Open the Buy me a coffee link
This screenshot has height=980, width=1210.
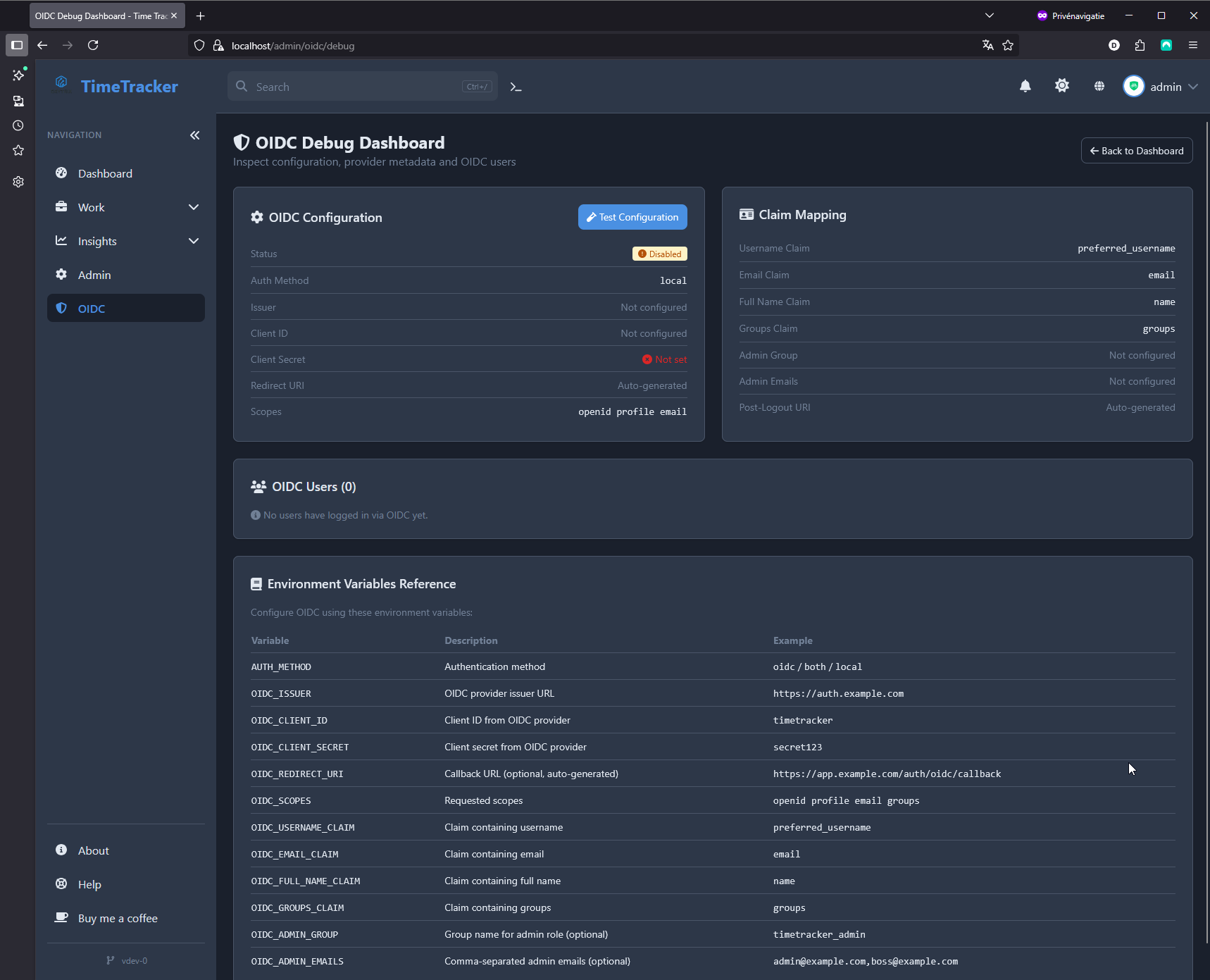click(118, 918)
